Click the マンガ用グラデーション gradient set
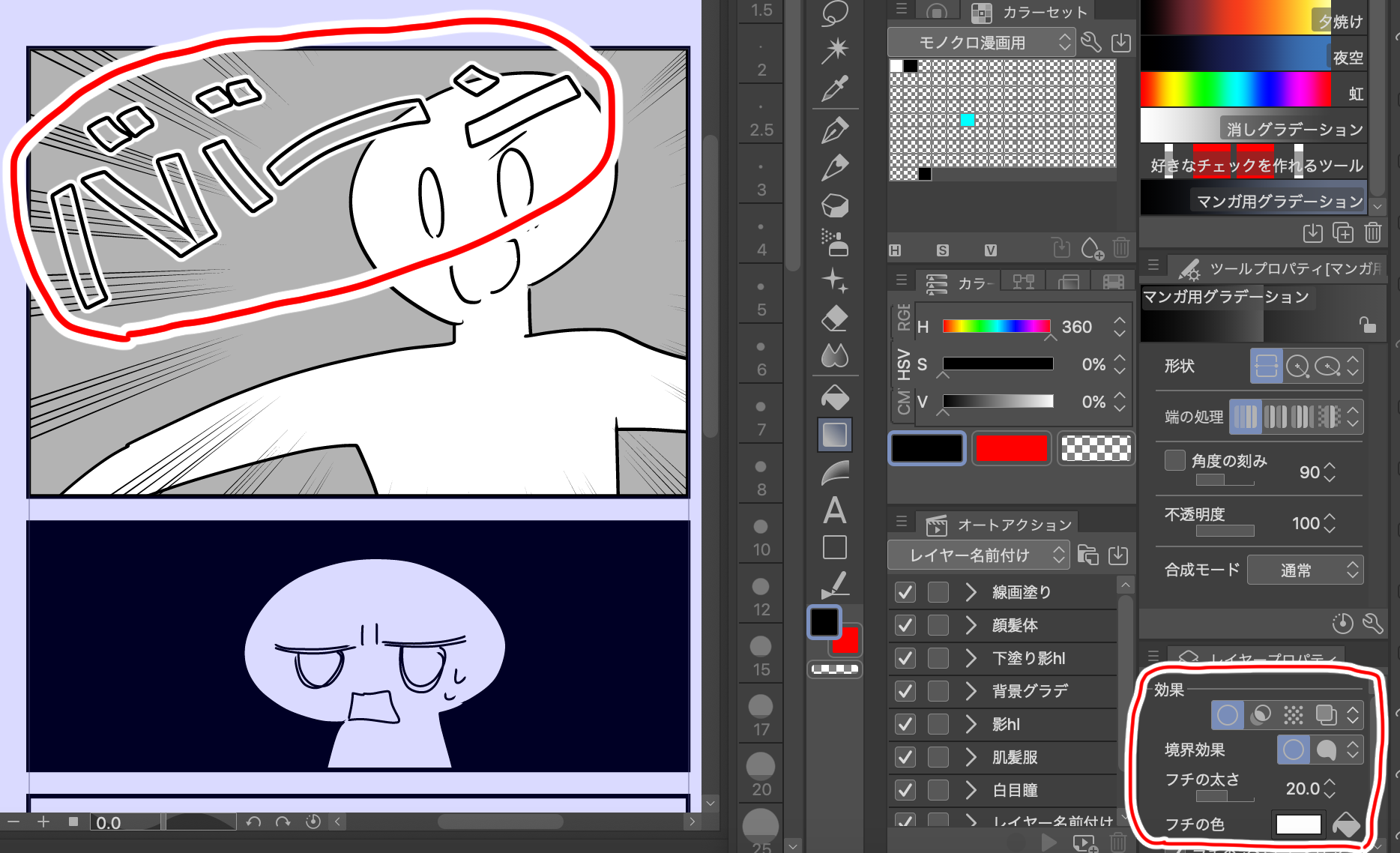This screenshot has height=853, width=1400. [x=1277, y=201]
